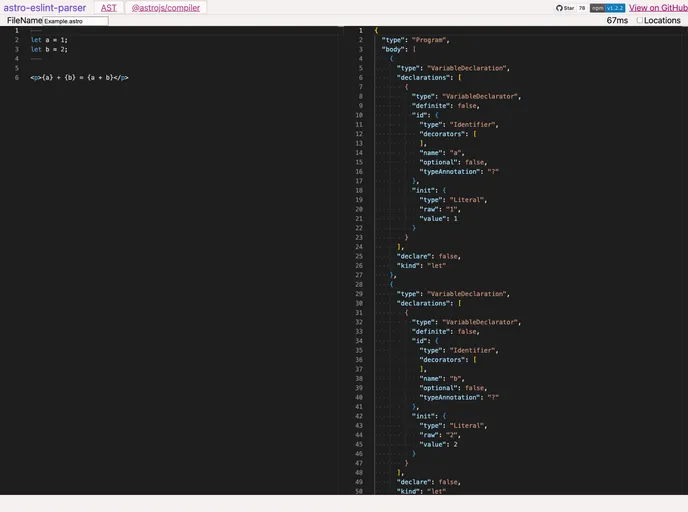This screenshot has width=688, height=512.
Task: Open the GitHub star count 78
Action: [582, 8]
